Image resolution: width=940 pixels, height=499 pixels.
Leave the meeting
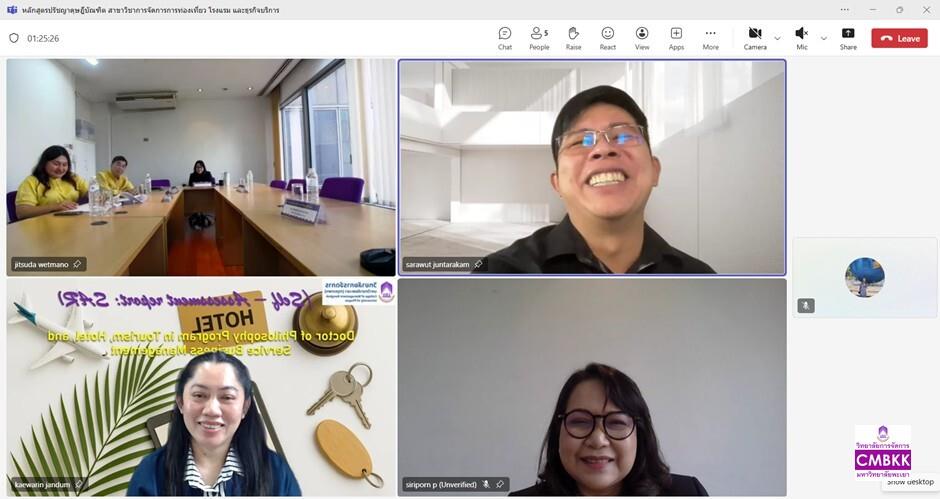[x=899, y=38]
